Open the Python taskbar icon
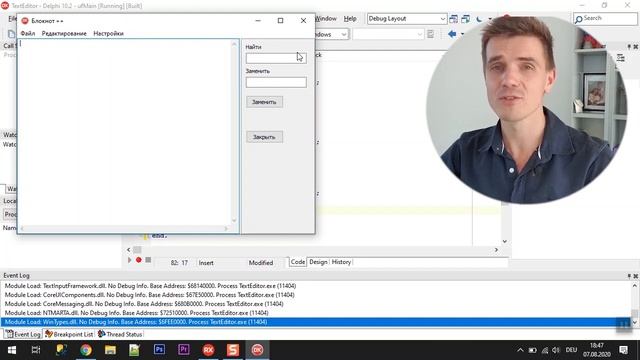The width and height of the screenshot is (640, 360). click(61, 350)
